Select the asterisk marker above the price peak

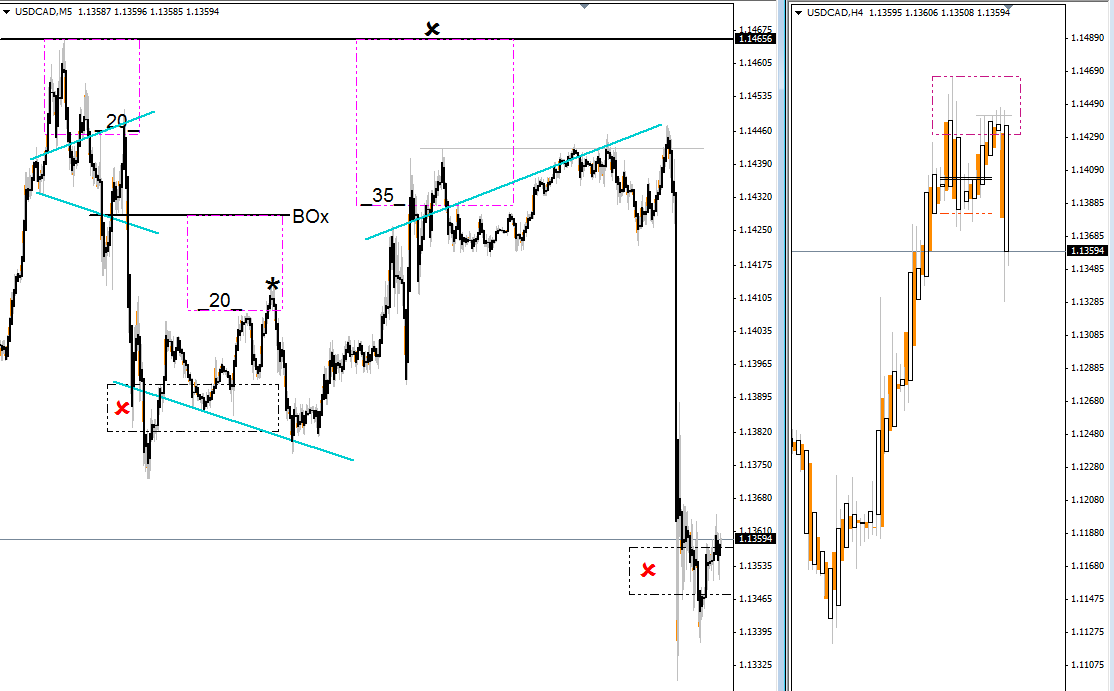272,285
